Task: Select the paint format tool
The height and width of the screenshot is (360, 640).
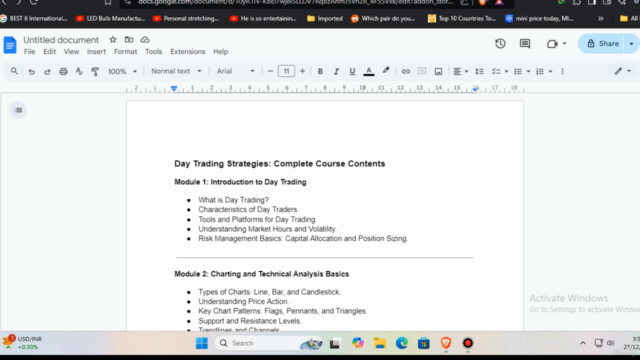Action: (95, 71)
